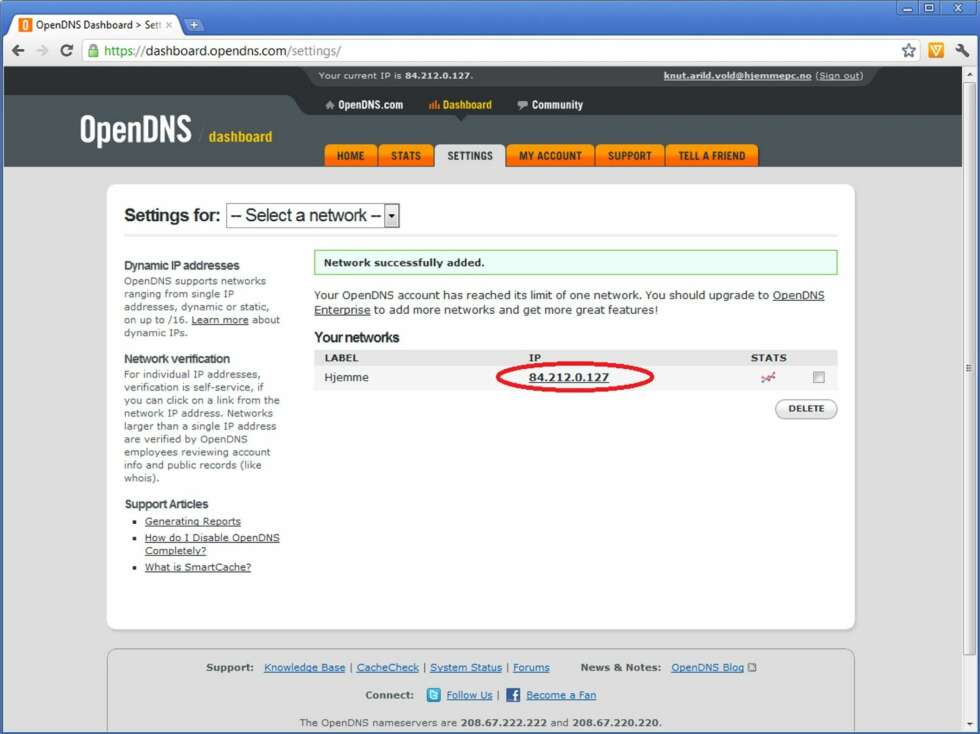Open the Hjemme network stats graph icon
This screenshot has height=734, width=980.
(768, 377)
